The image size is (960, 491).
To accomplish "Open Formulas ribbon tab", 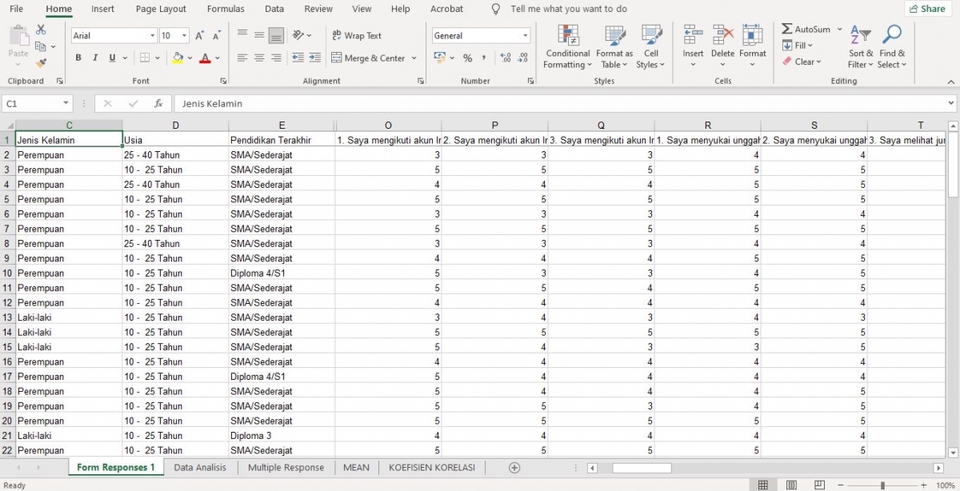I will [x=226, y=9].
